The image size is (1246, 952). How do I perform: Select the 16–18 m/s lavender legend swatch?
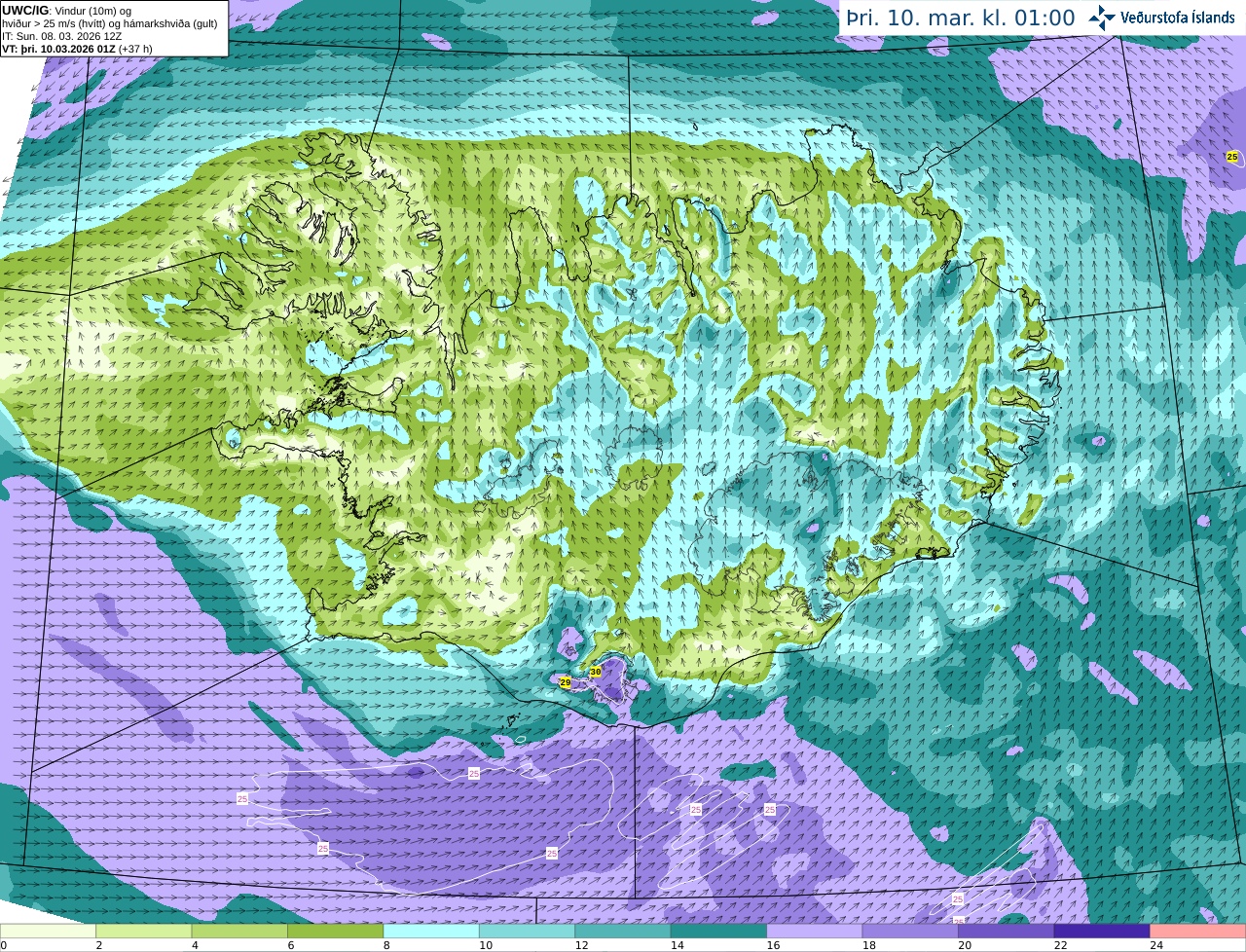[815, 931]
